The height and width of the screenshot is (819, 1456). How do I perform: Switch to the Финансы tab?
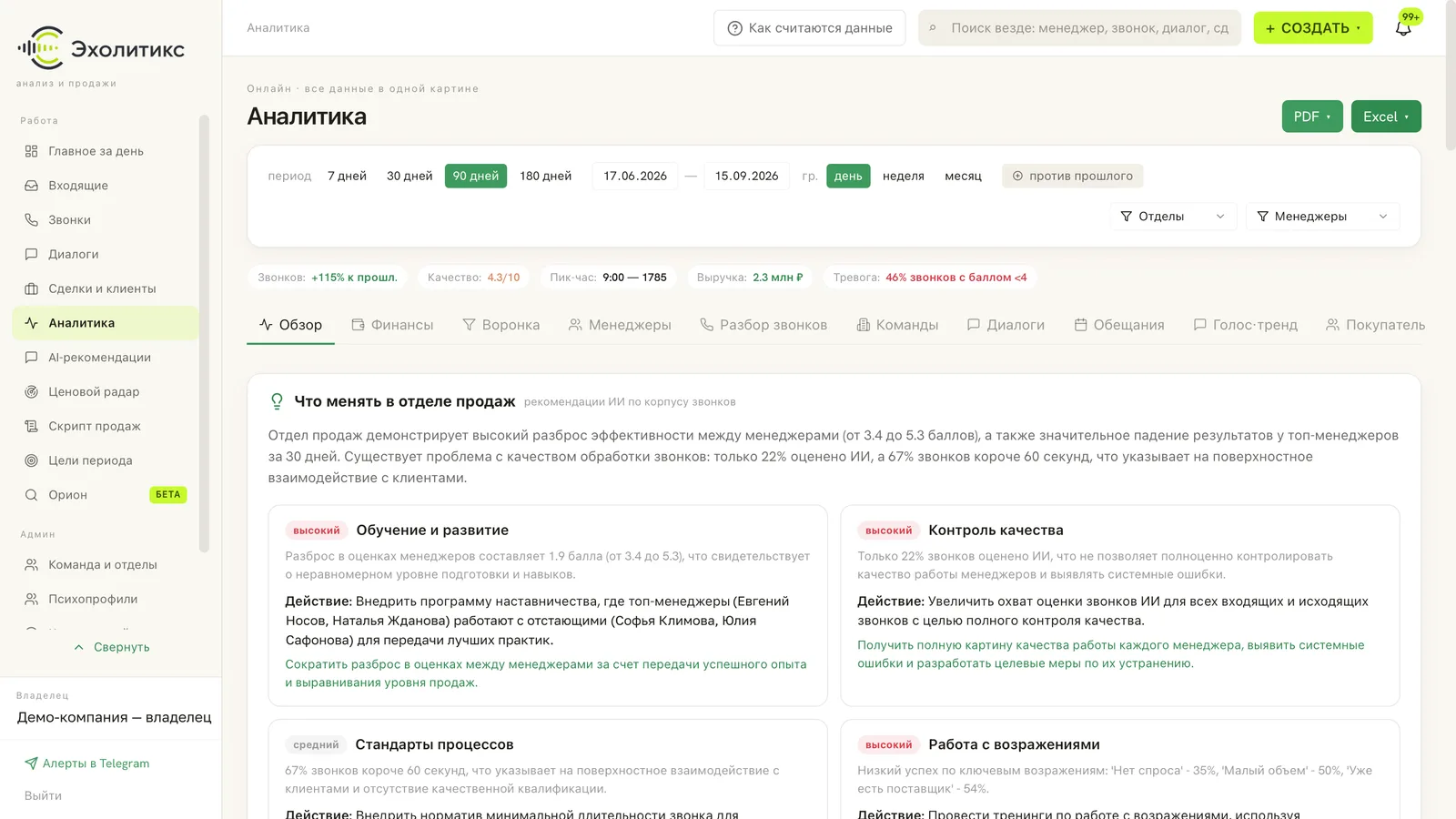pyautogui.click(x=392, y=325)
